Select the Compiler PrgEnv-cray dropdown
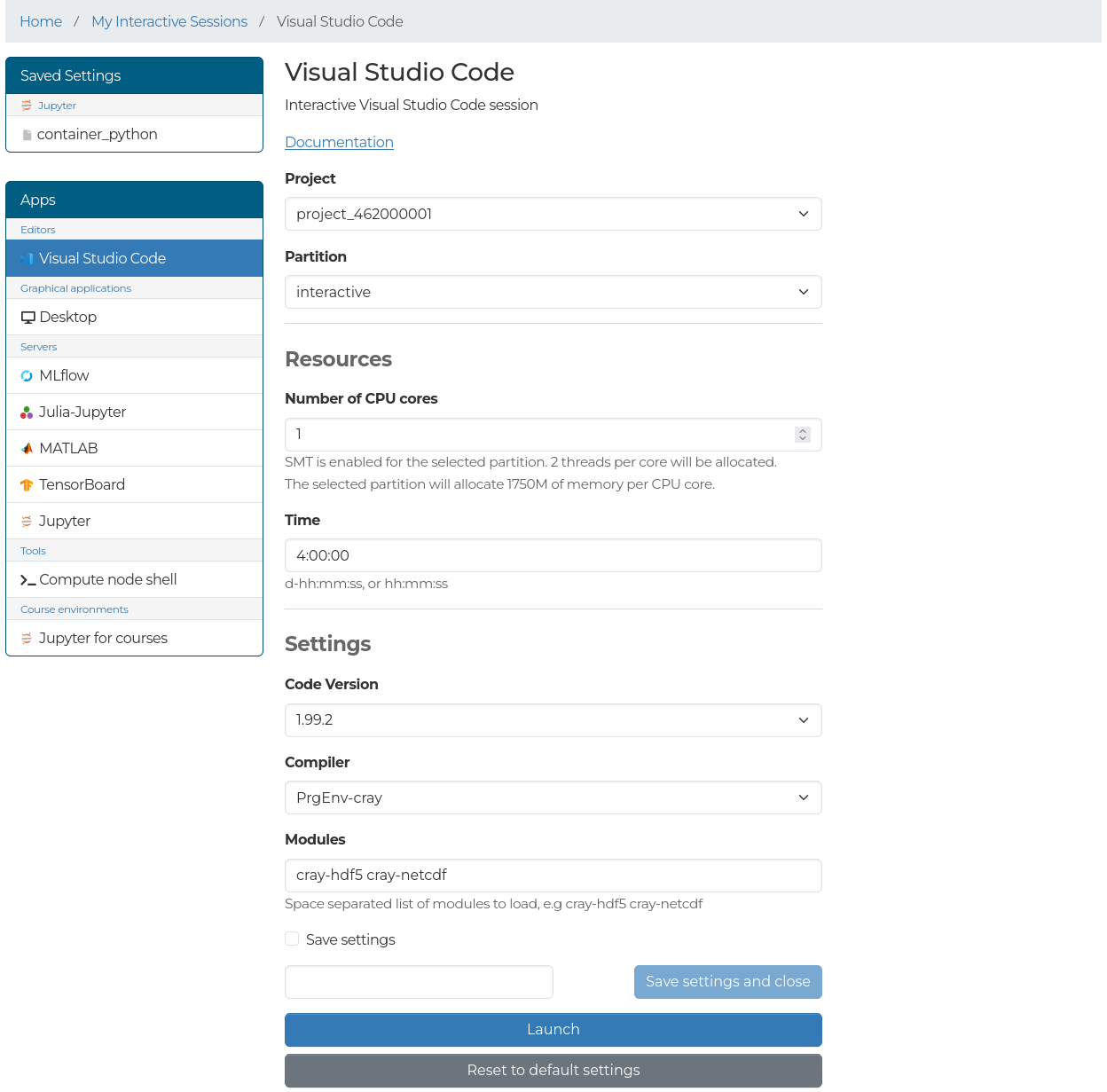Viewport: 1107px width, 1092px height. 553,797
